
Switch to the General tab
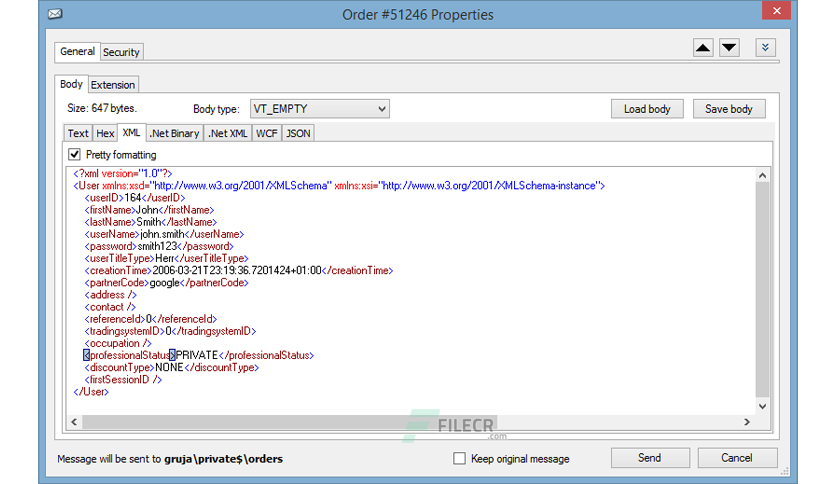click(77, 52)
